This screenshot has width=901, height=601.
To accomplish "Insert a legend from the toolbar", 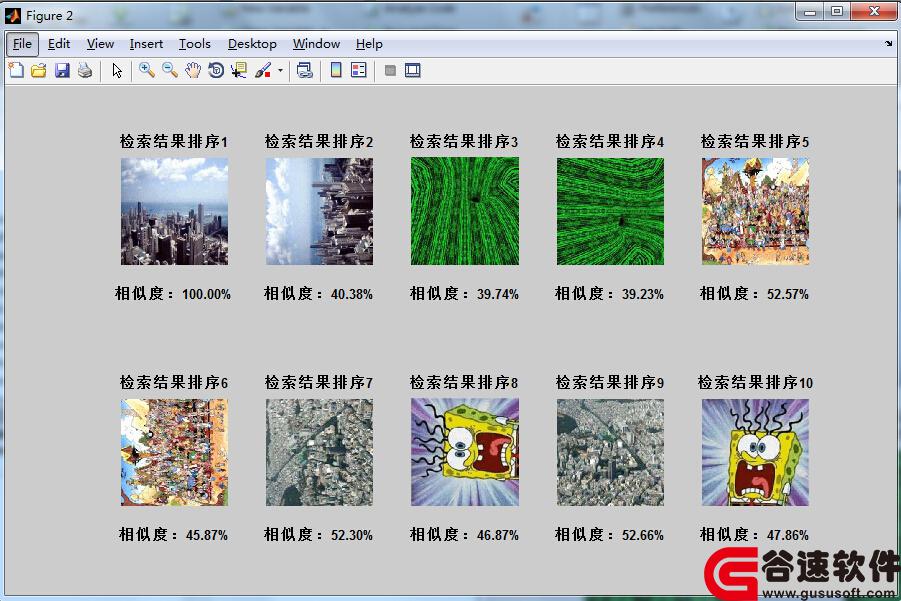I will pos(359,71).
